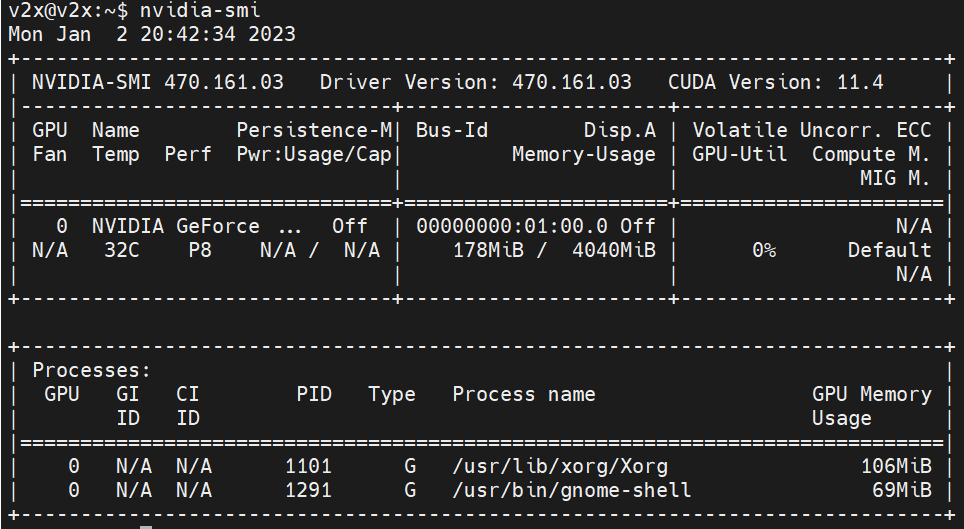Click the temperature value '32C'
The height and width of the screenshot is (529, 964).
122,250
